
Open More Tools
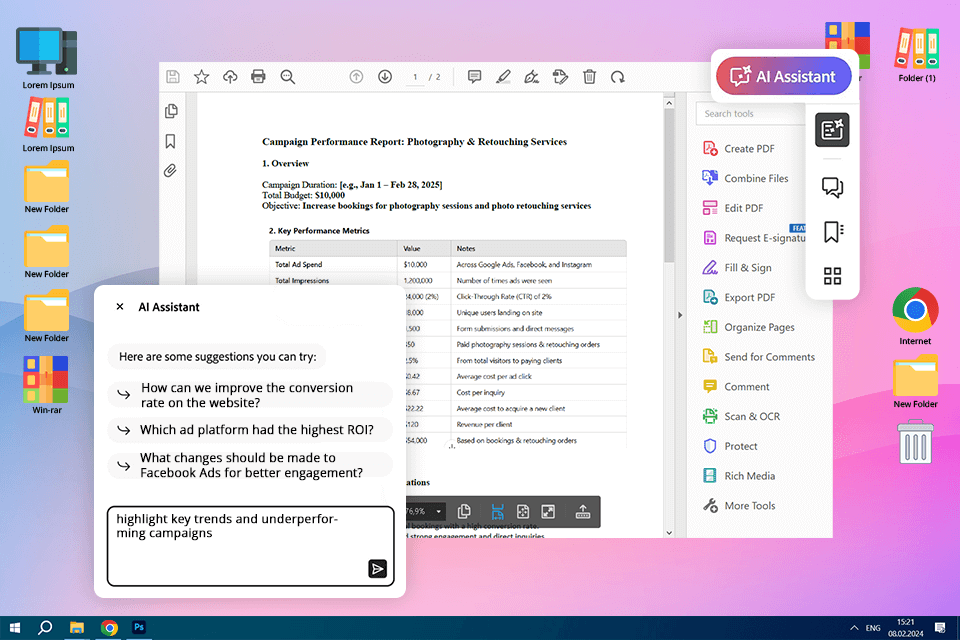pyautogui.click(x=739, y=506)
